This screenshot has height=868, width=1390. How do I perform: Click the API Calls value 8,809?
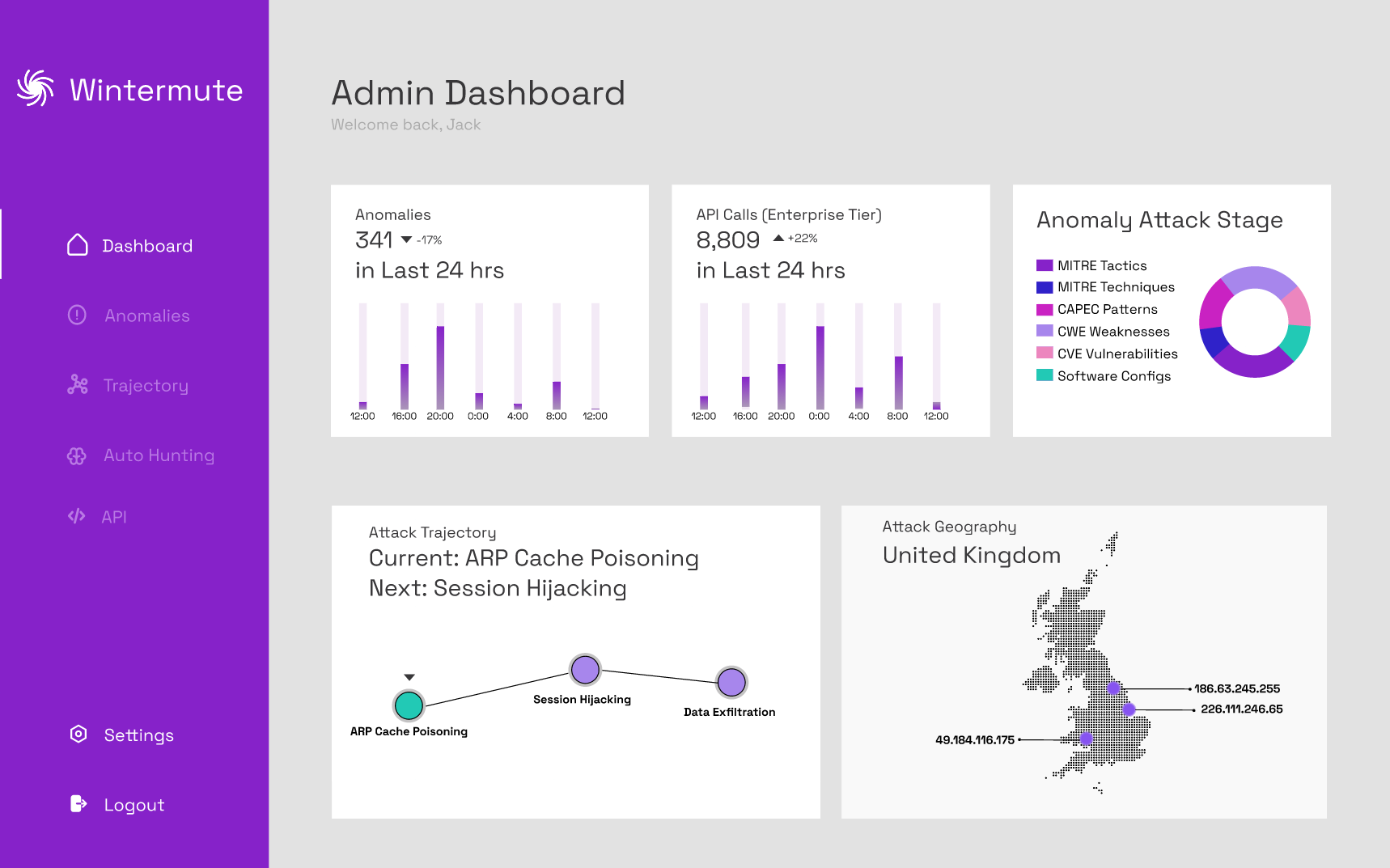coord(727,240)
